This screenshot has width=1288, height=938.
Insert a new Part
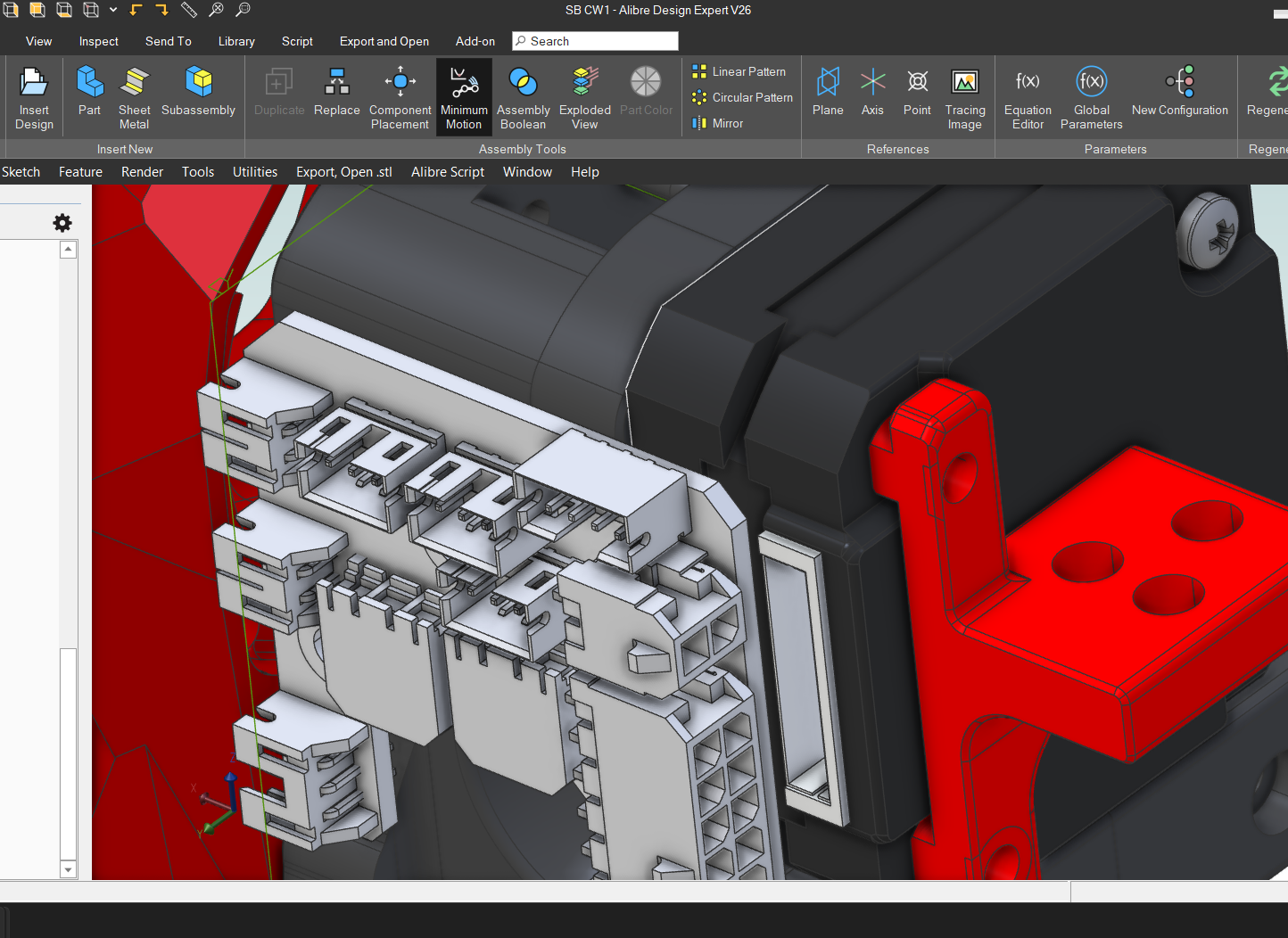(89, 91)
